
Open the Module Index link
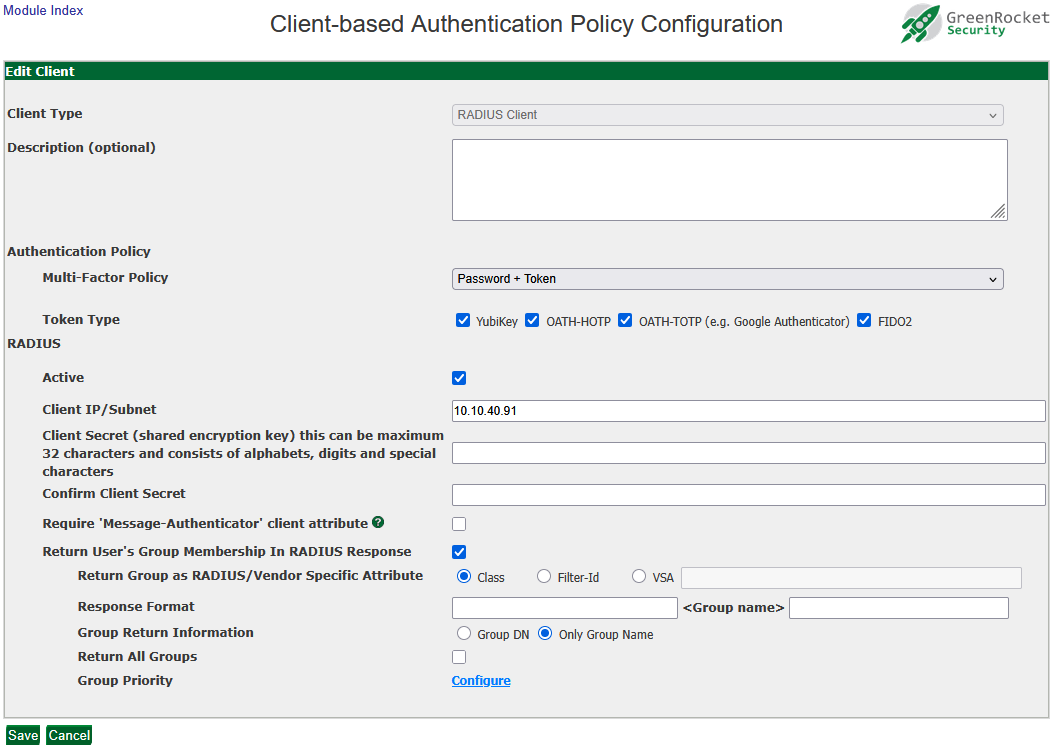[44, 11]
